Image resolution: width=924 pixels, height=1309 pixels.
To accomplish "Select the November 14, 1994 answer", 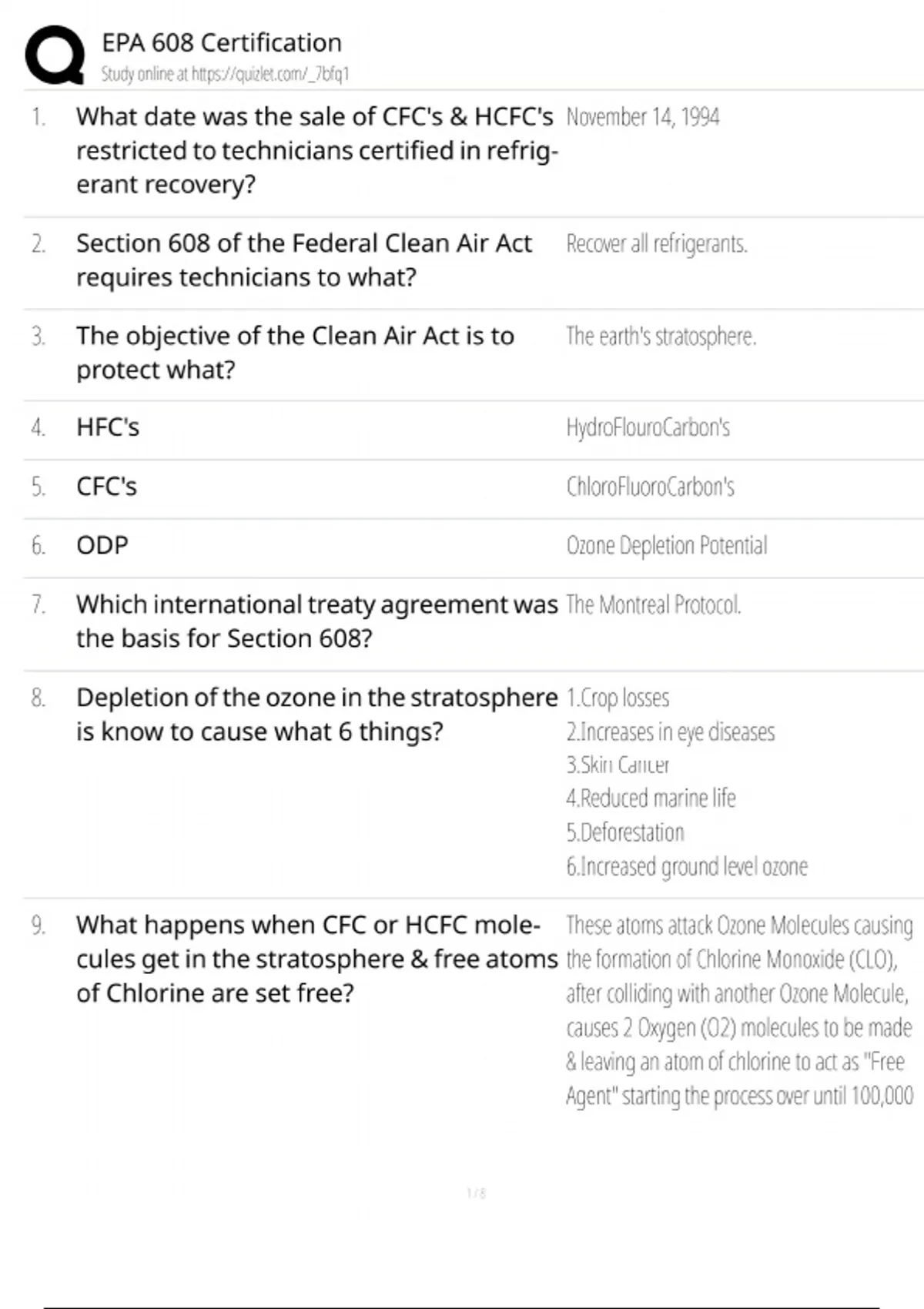I will click(x=643, y=117).
